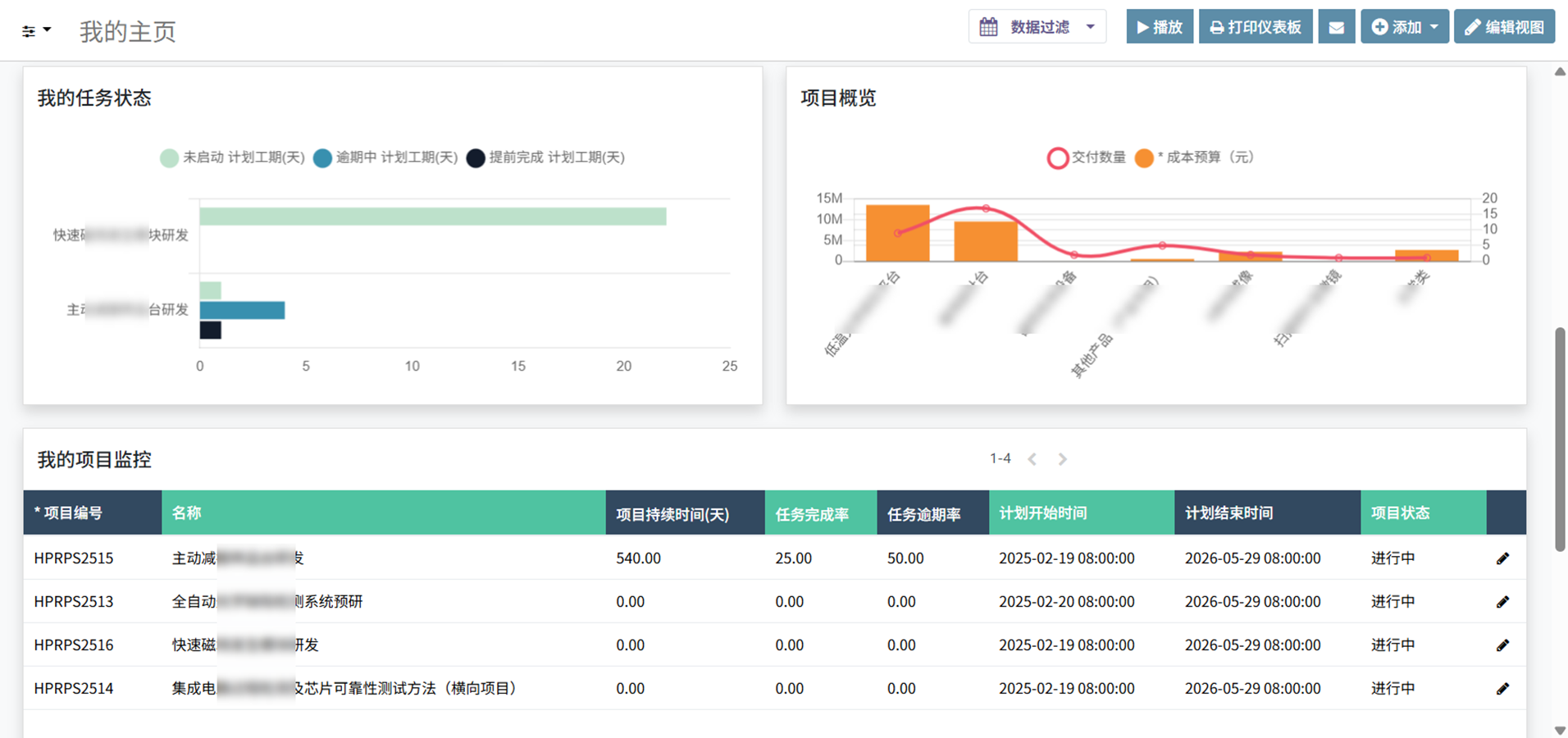The image size is (1568, 738).
Task: Sort by the 计划开始时间 column header
Action: pyautogui.click(x=1082, y=512)
